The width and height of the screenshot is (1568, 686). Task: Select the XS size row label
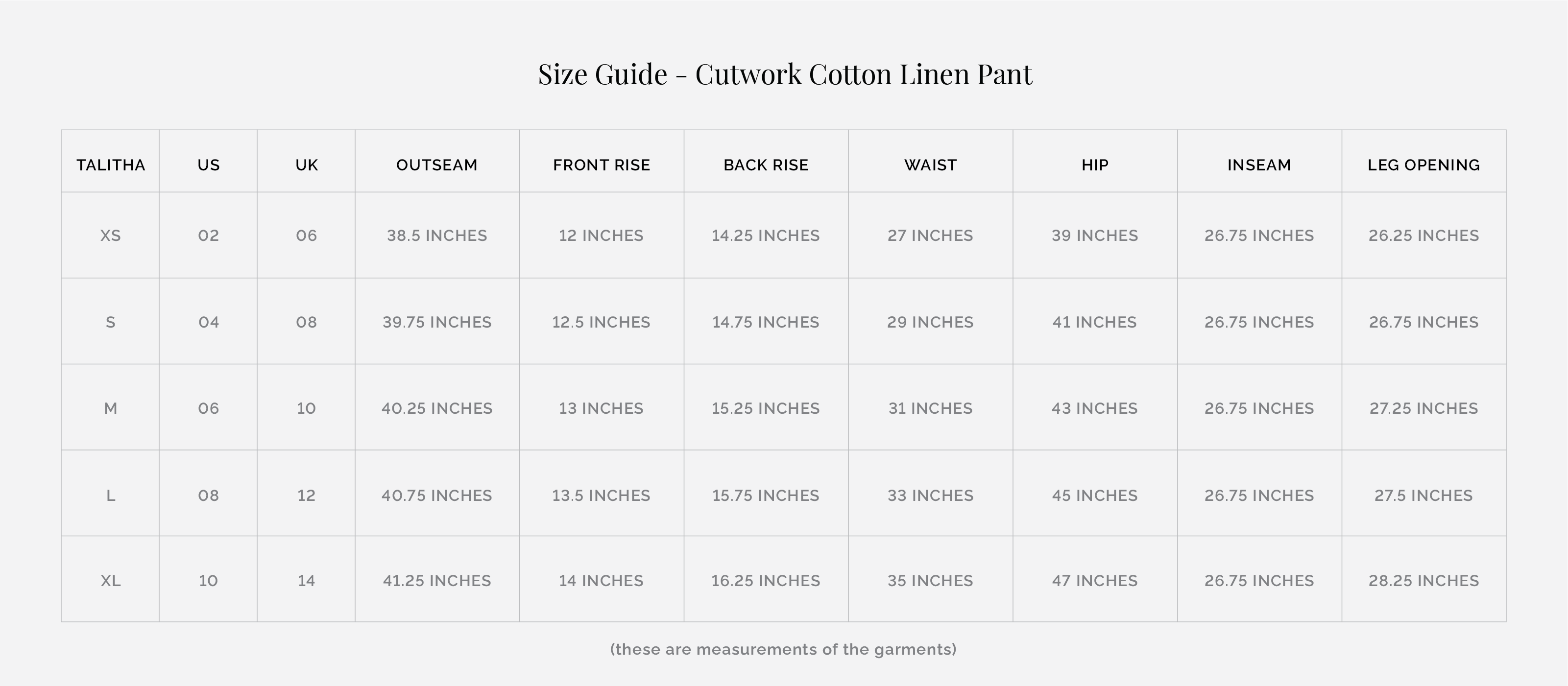pos(110,236)
